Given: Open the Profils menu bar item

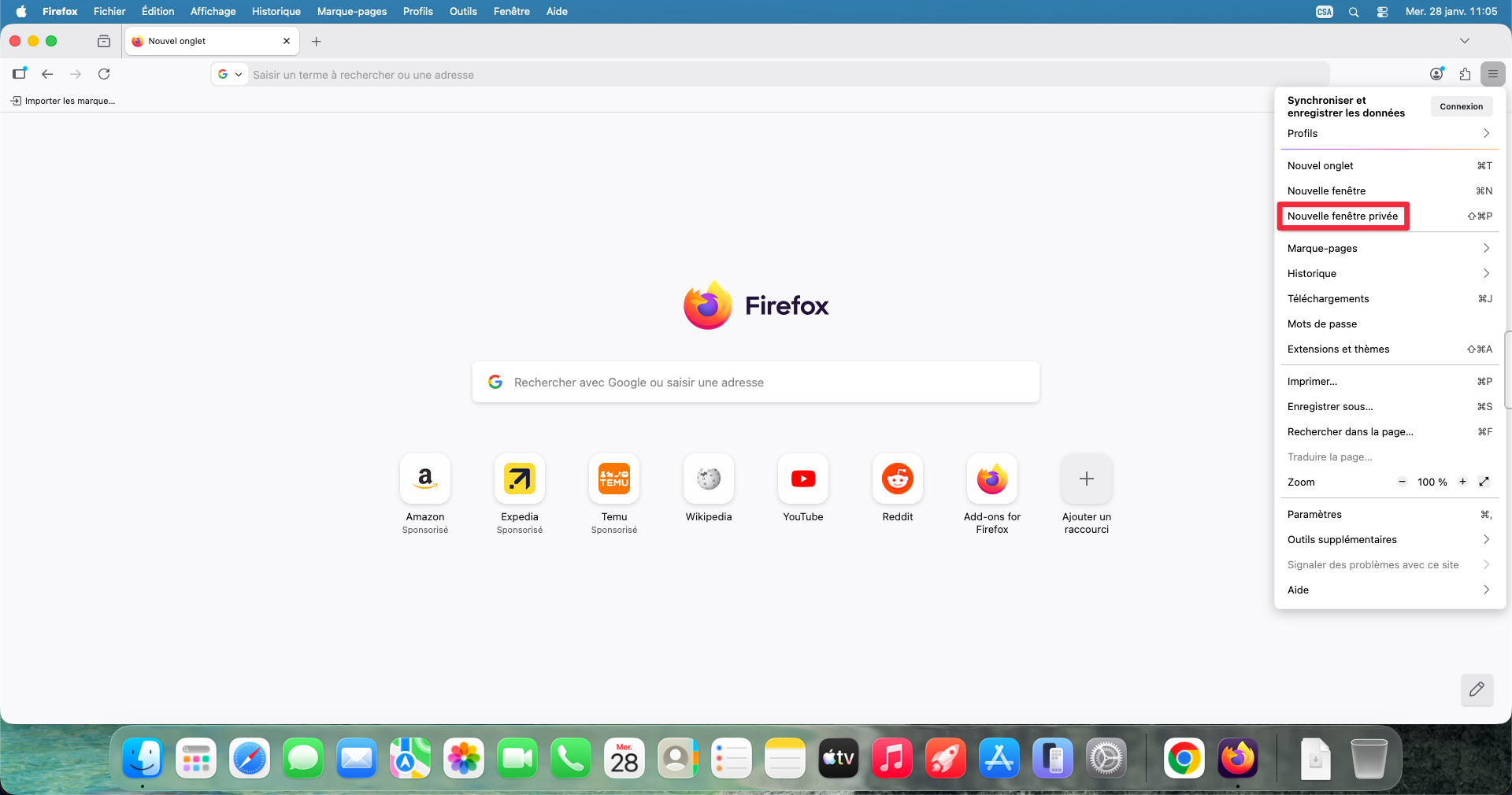Looking at the screenshot, I should (418, 12).
